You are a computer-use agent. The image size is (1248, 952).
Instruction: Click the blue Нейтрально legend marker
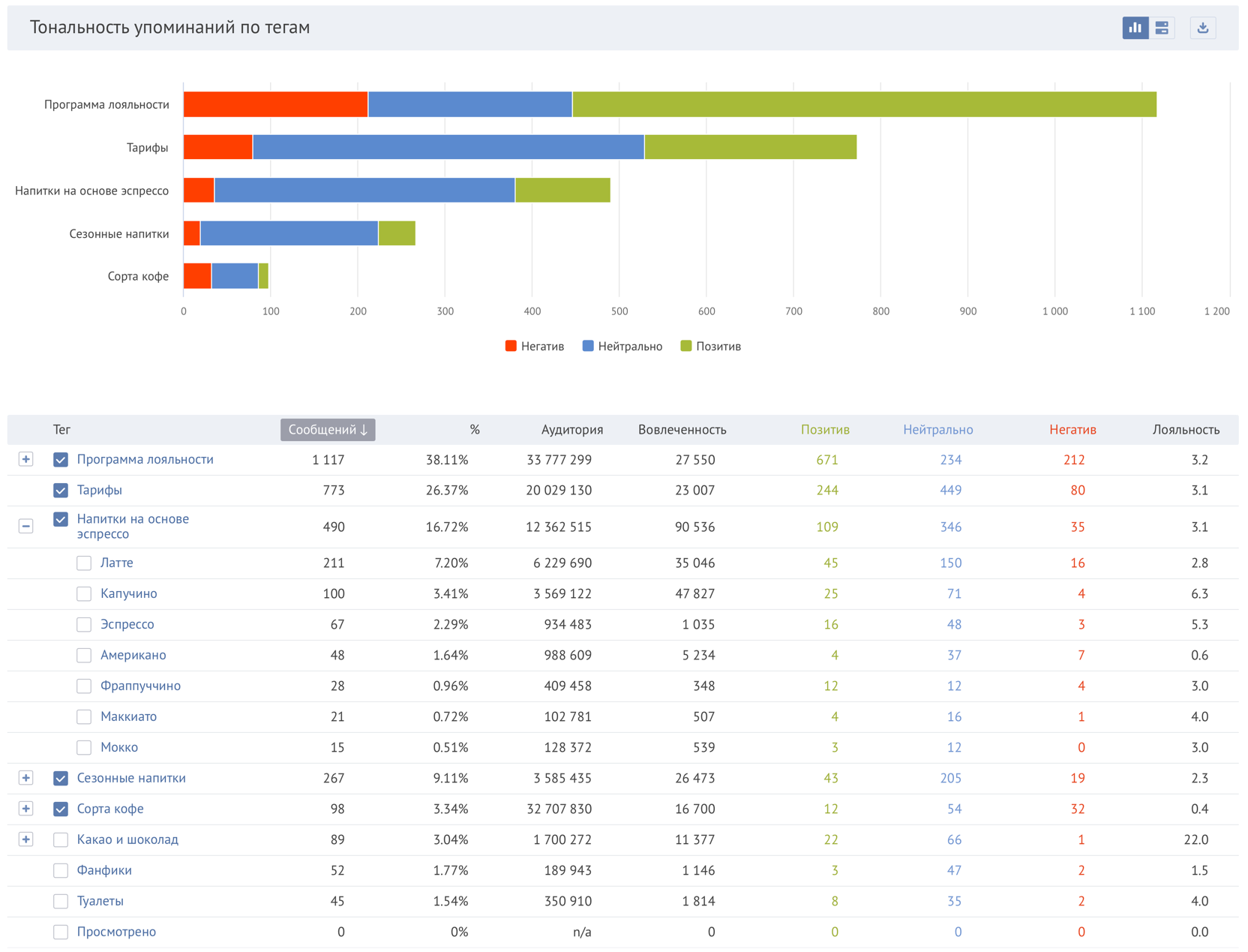click(588, 346)
